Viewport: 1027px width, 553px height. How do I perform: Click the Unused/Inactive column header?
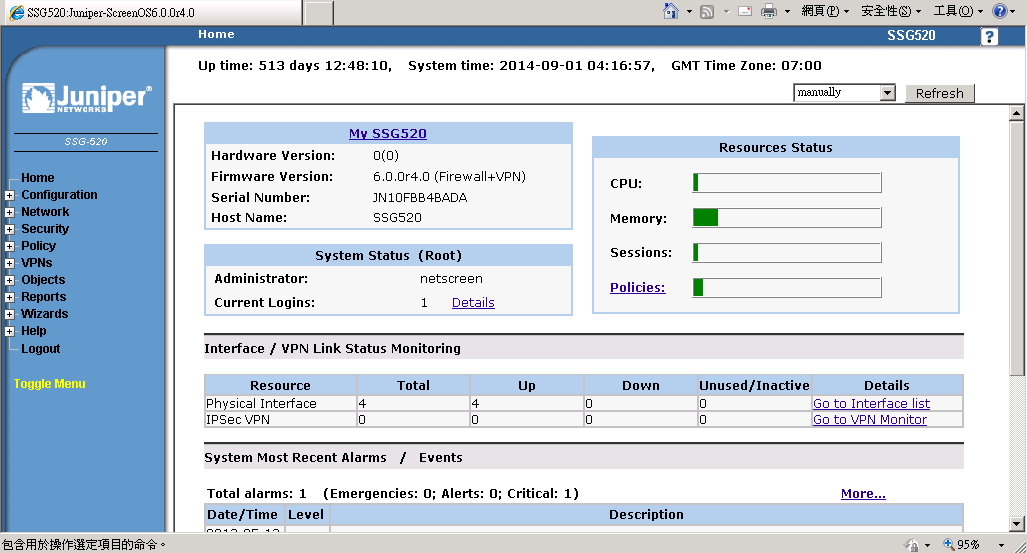(x=754, y=385)
